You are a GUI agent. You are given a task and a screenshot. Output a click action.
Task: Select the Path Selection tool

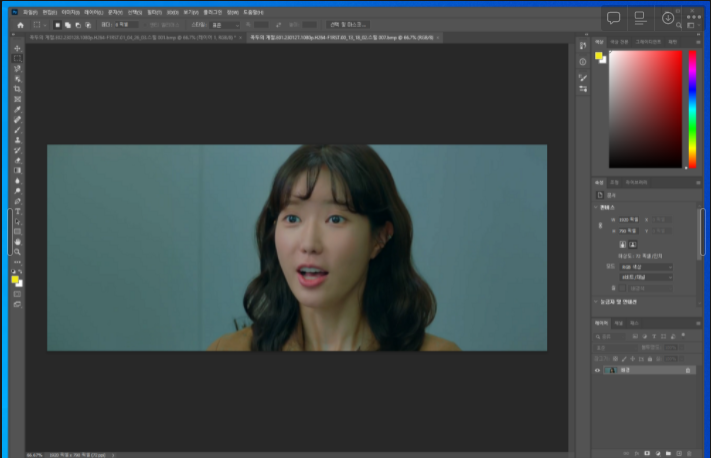(17, 222)
